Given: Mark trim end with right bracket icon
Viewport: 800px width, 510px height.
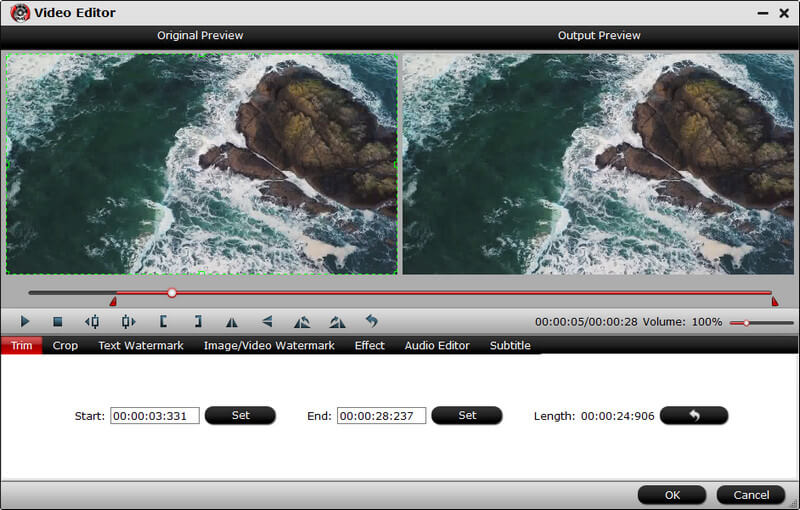Looking at the screenshot, I should coord(198,322).
